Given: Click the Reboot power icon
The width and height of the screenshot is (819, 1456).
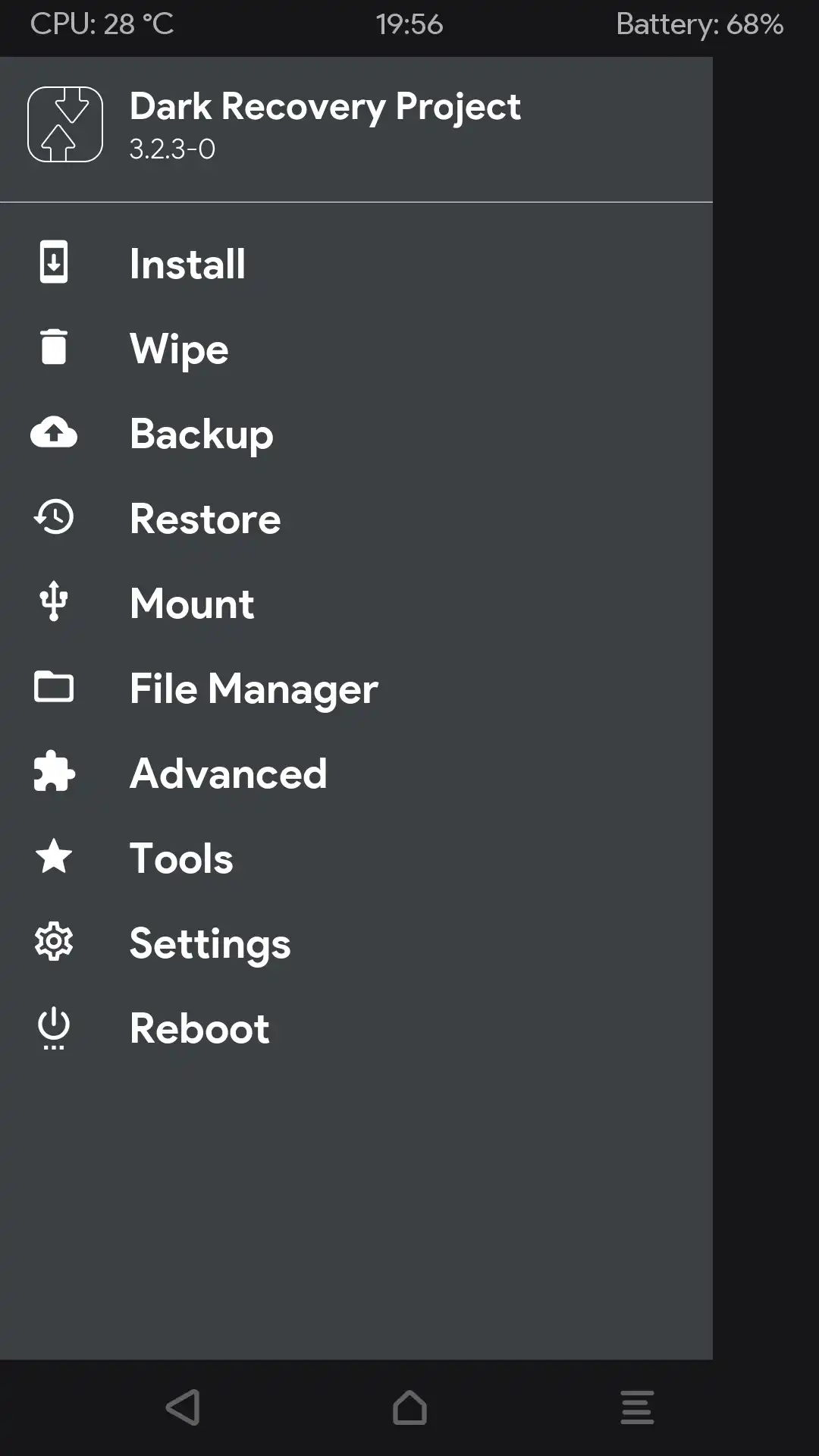Looking at the screenshot, I should tap(54, 1028).
